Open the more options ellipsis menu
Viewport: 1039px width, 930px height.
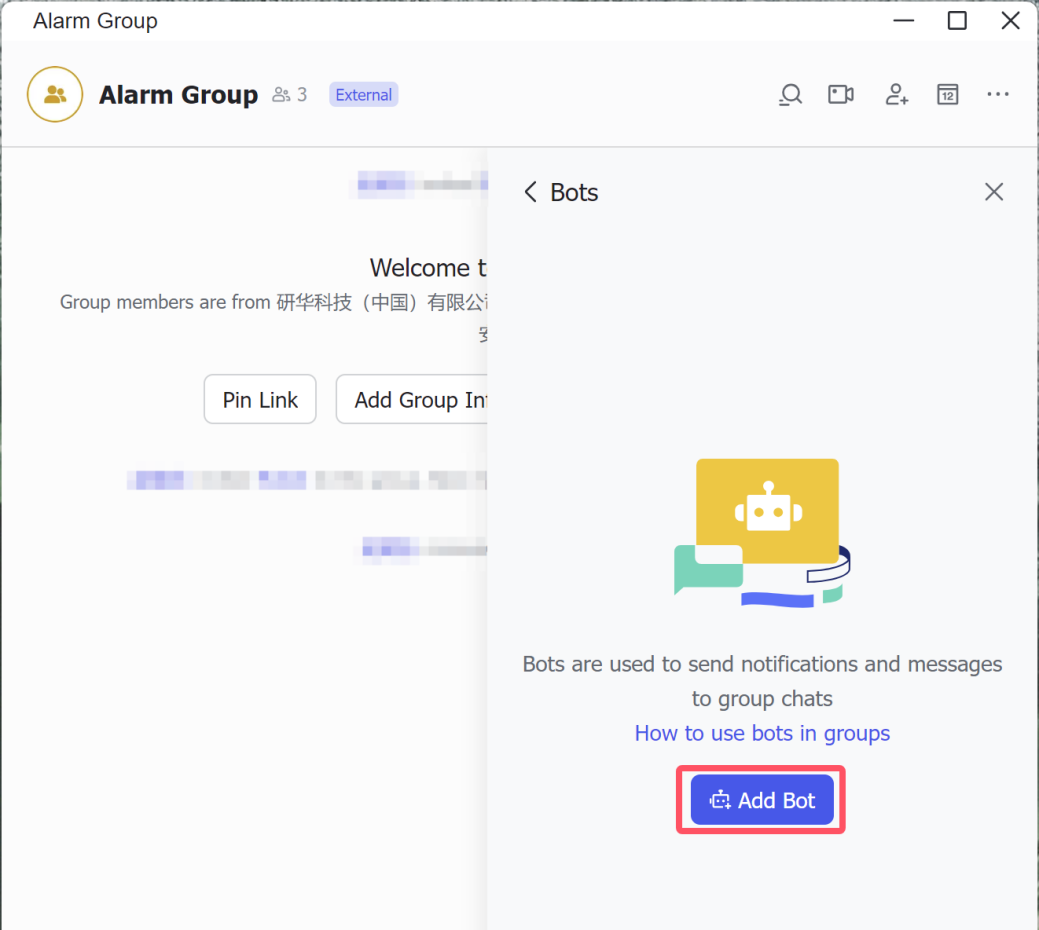click(x=997, y=95)
